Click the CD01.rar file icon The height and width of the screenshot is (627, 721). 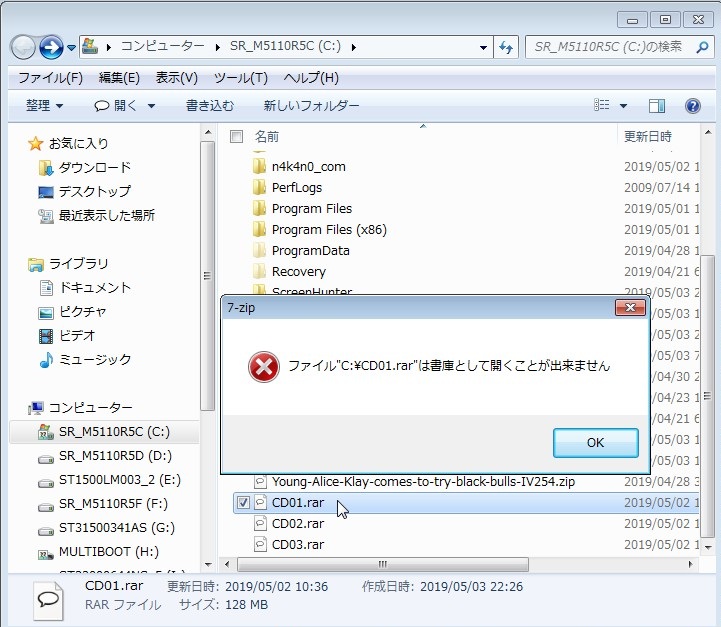260,502
